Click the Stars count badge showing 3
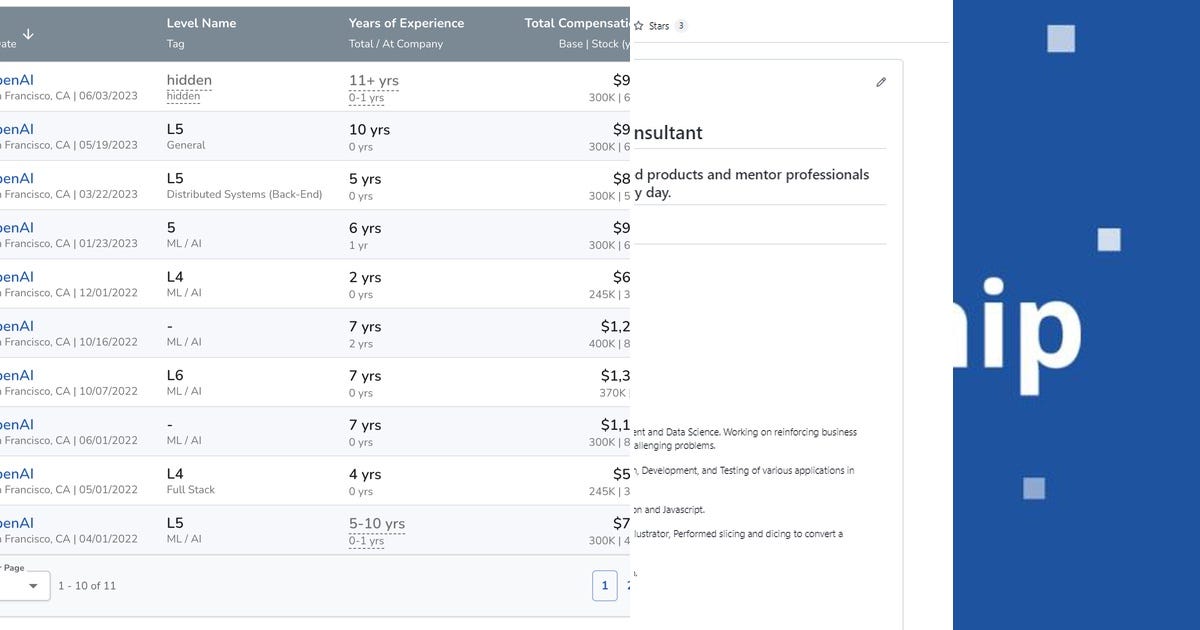The height and width of the screenshot is (630, 1200). [681, 26]
